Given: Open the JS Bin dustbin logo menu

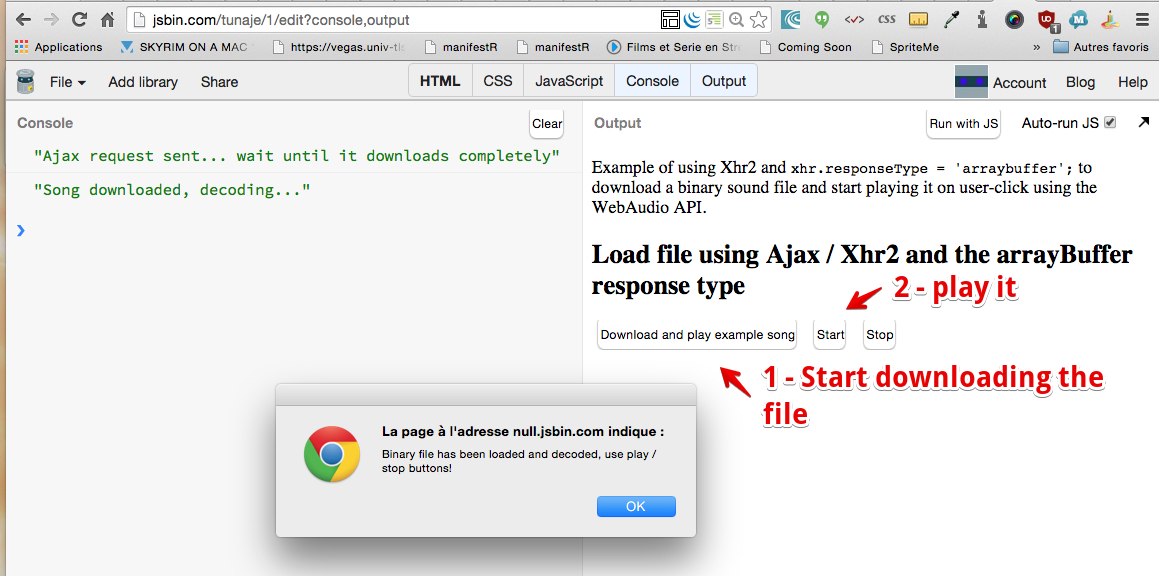Looking at the screenshot, I should coord(25,81).
